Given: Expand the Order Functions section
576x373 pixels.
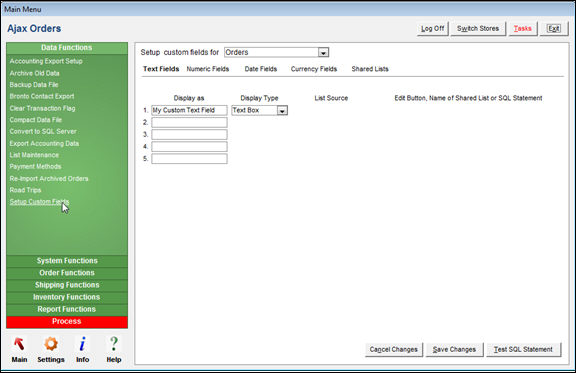Looking at the screenshot, I should tap(67, 273).
